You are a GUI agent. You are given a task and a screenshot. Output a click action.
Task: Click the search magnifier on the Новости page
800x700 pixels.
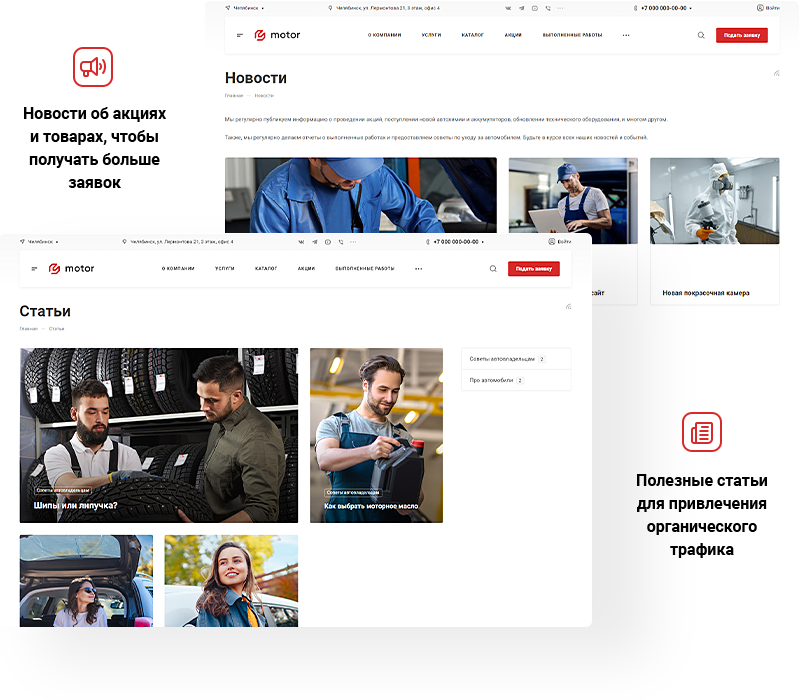(701, 35)
